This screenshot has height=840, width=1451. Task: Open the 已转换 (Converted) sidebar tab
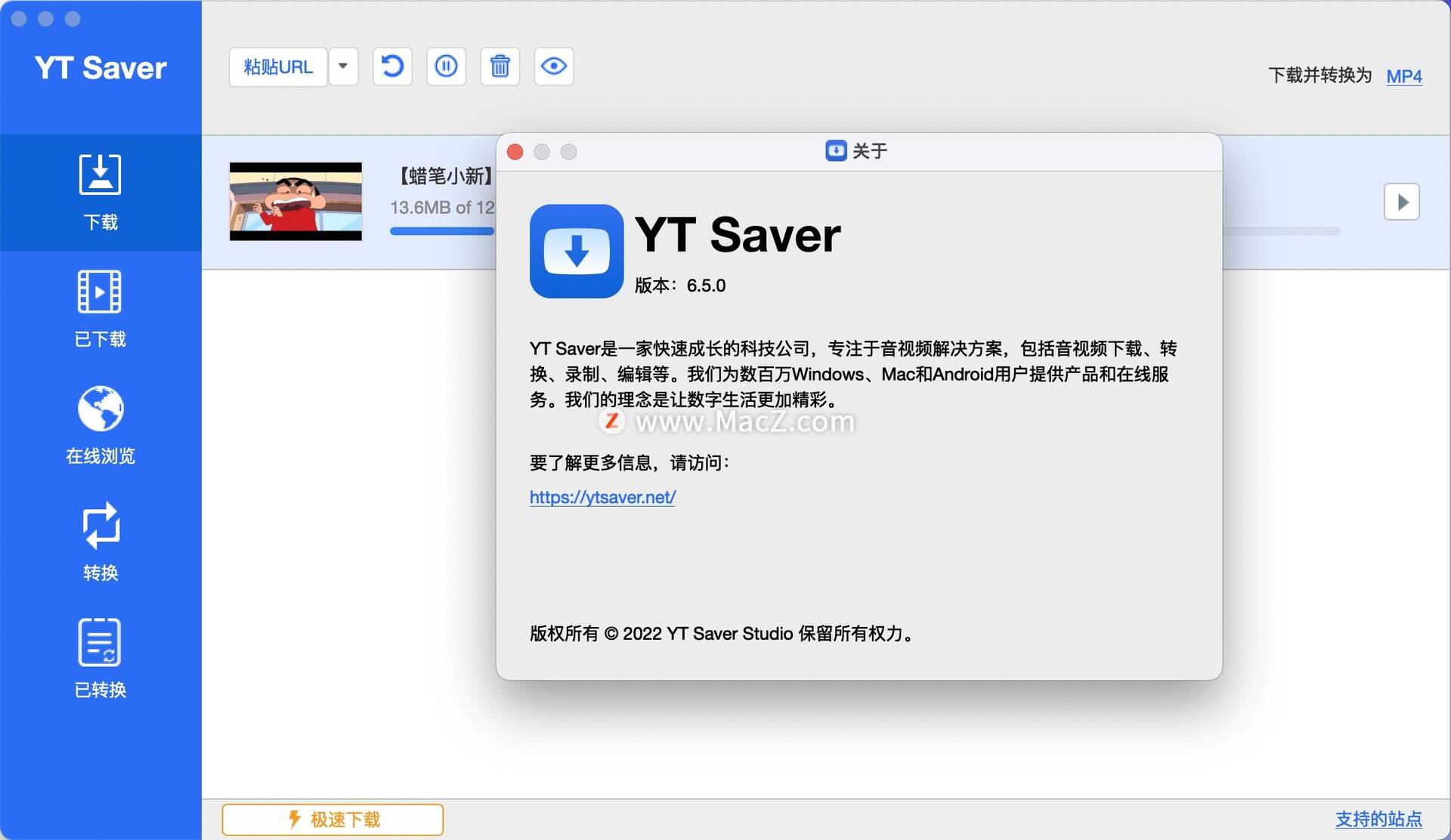[101, 658]
